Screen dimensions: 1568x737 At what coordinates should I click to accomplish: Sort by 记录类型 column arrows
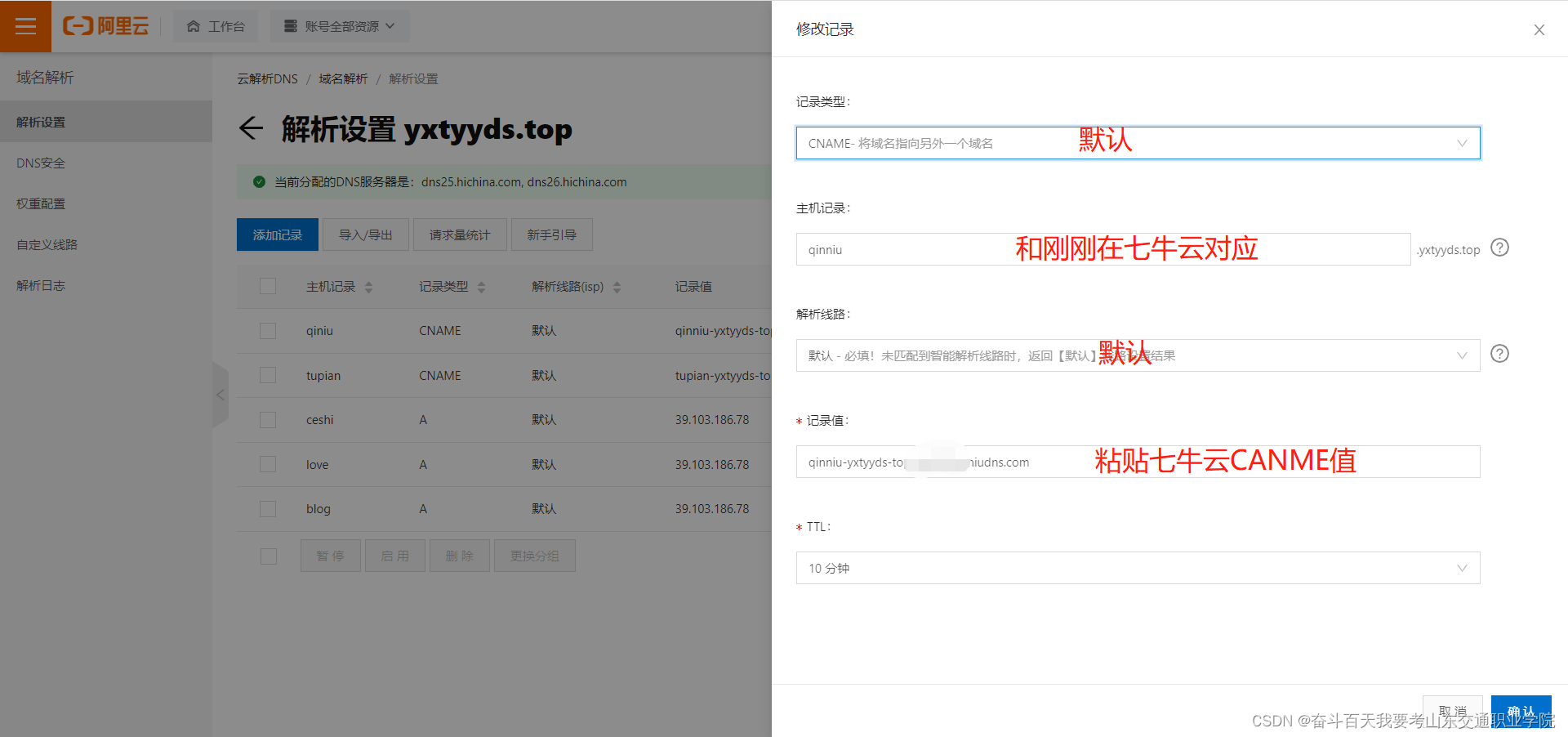coord(481,287)
